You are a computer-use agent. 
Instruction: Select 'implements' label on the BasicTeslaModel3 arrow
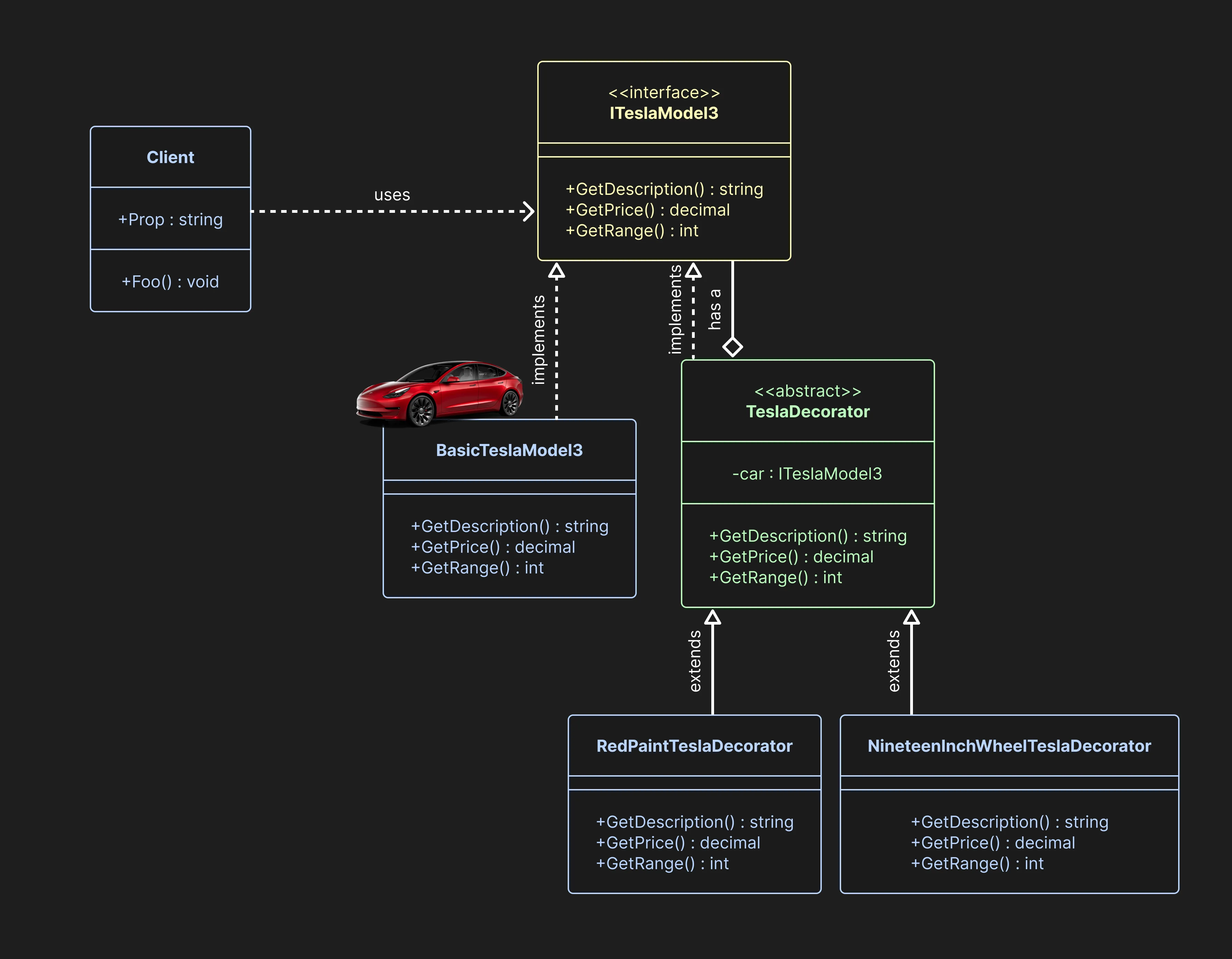pyautogui.click(x=539, y=340)
